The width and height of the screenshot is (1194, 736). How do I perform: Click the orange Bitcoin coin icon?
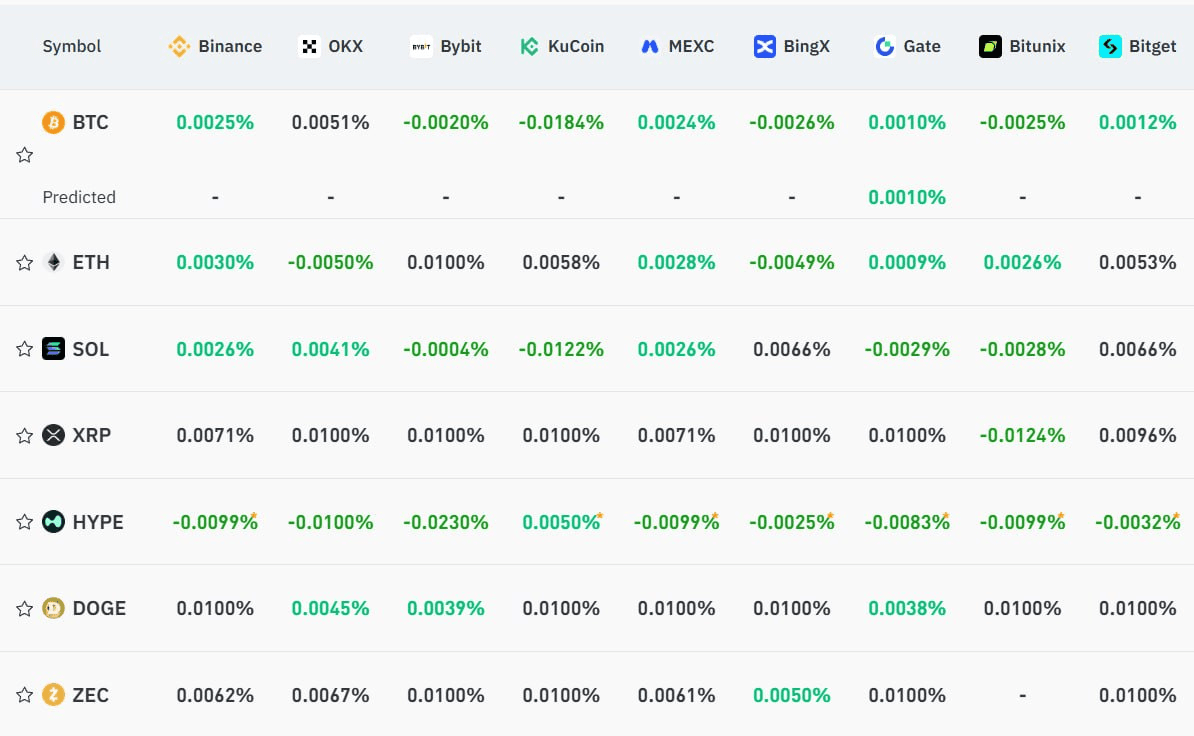(53, 122)
